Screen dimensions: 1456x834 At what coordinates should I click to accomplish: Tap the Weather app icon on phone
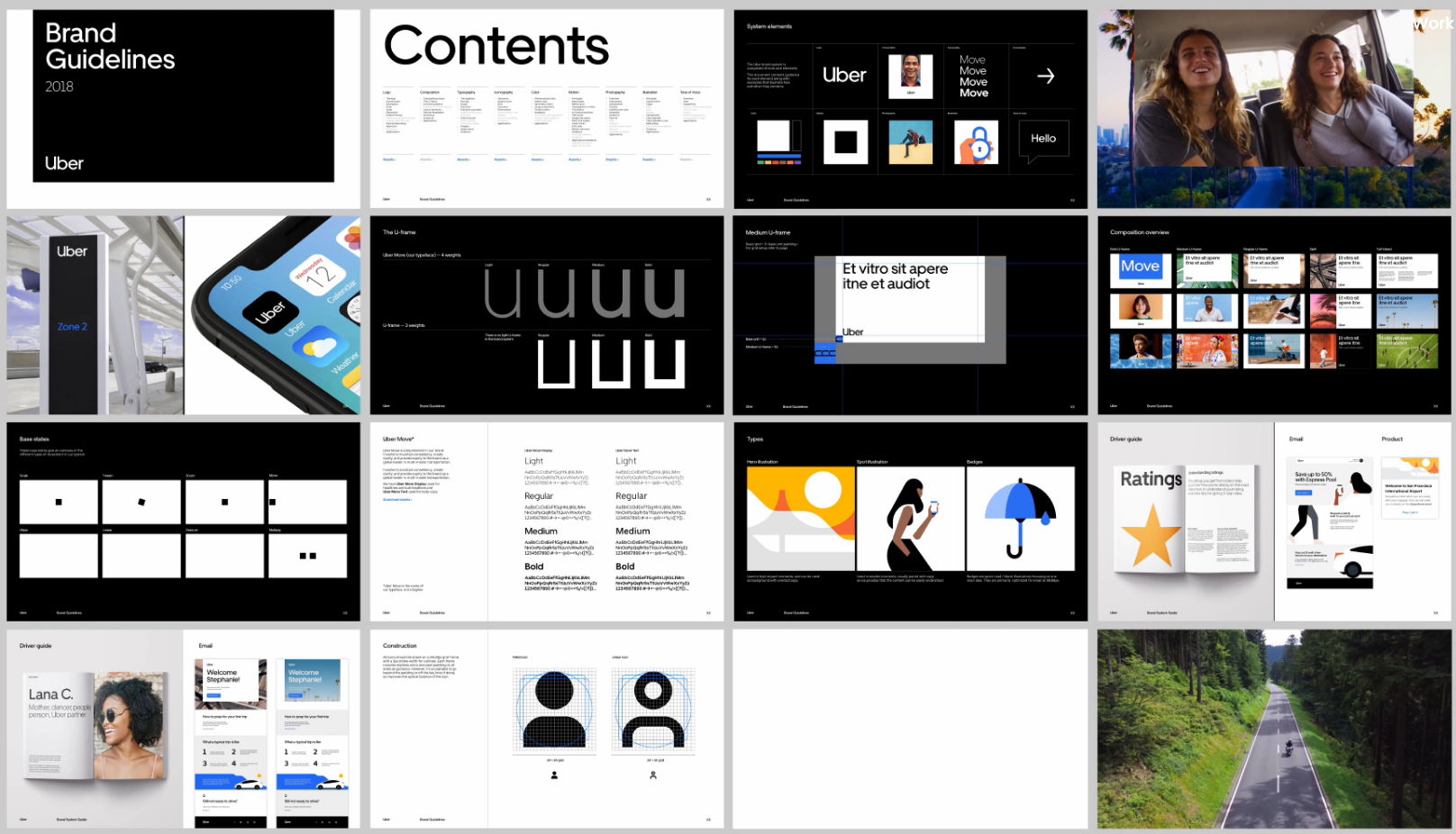[319, 346]
